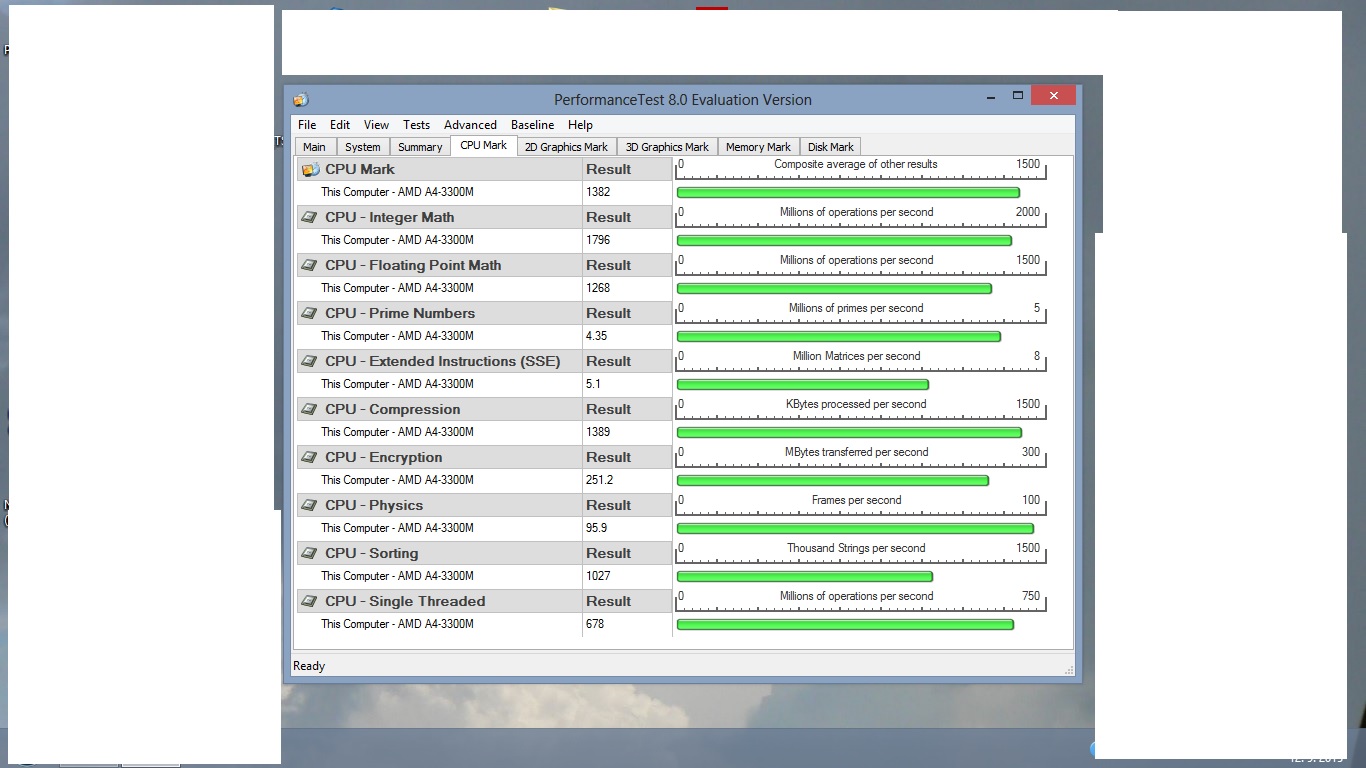The width and height of the screenshot is (1366, 768).
Task: Switch to the 2D Graphics Mark tab
Action: point(566,147)
